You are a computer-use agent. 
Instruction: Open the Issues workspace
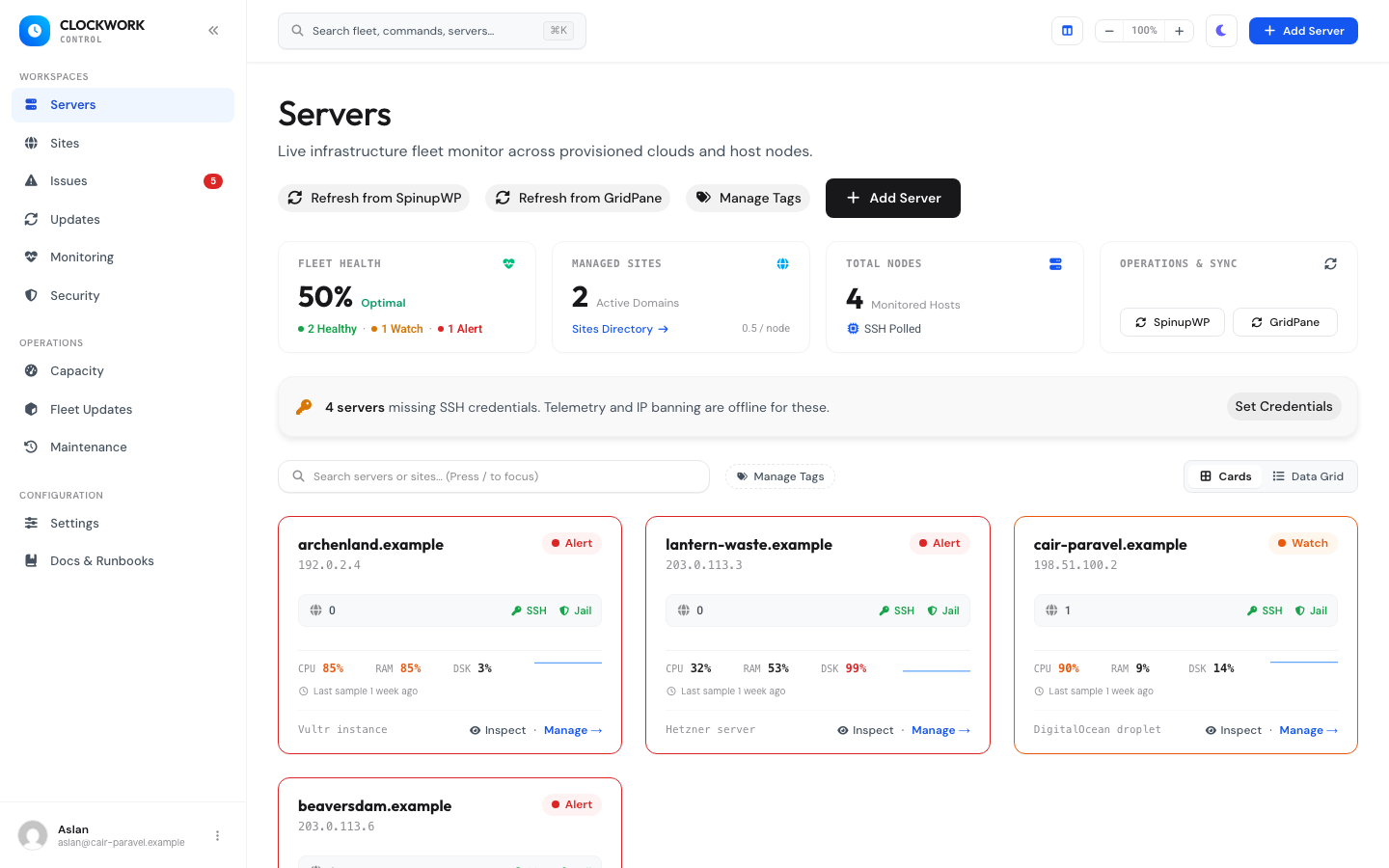pyautogui.click(x=123, y=181)
